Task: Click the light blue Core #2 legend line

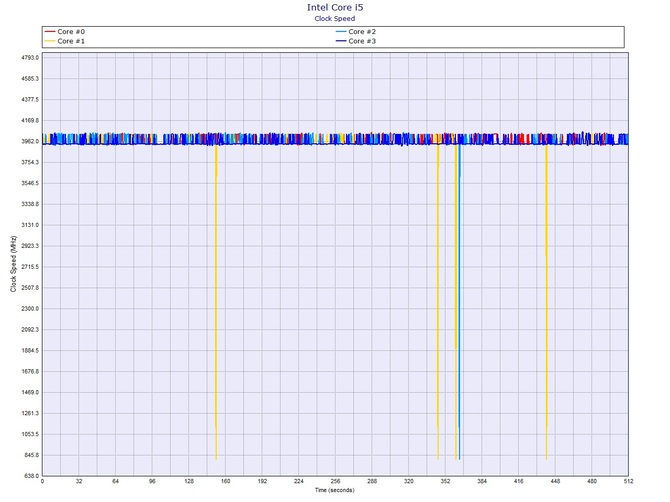Action: pos(341,32)
